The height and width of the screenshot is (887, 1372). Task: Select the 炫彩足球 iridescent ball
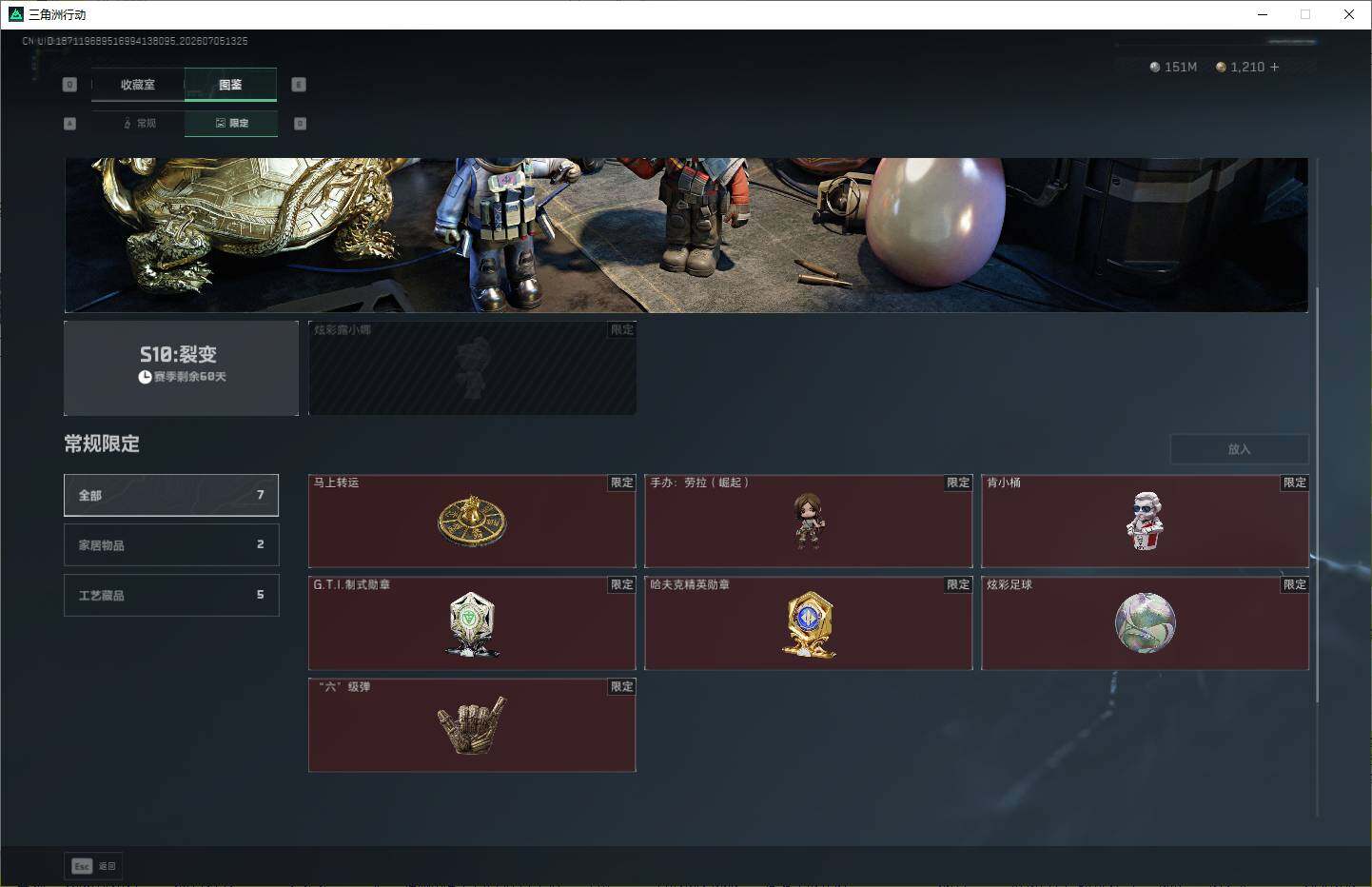pos(1145,622)
